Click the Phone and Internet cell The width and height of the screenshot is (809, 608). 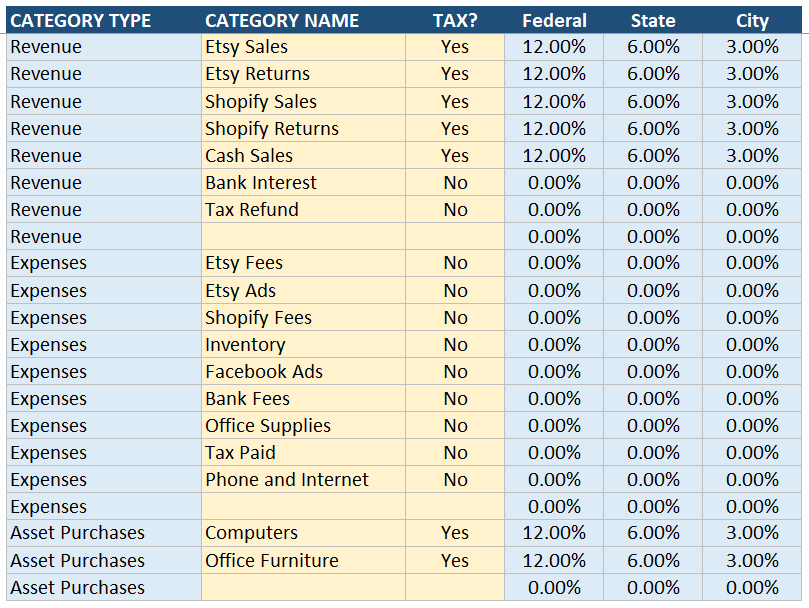(x=302, y=479)
